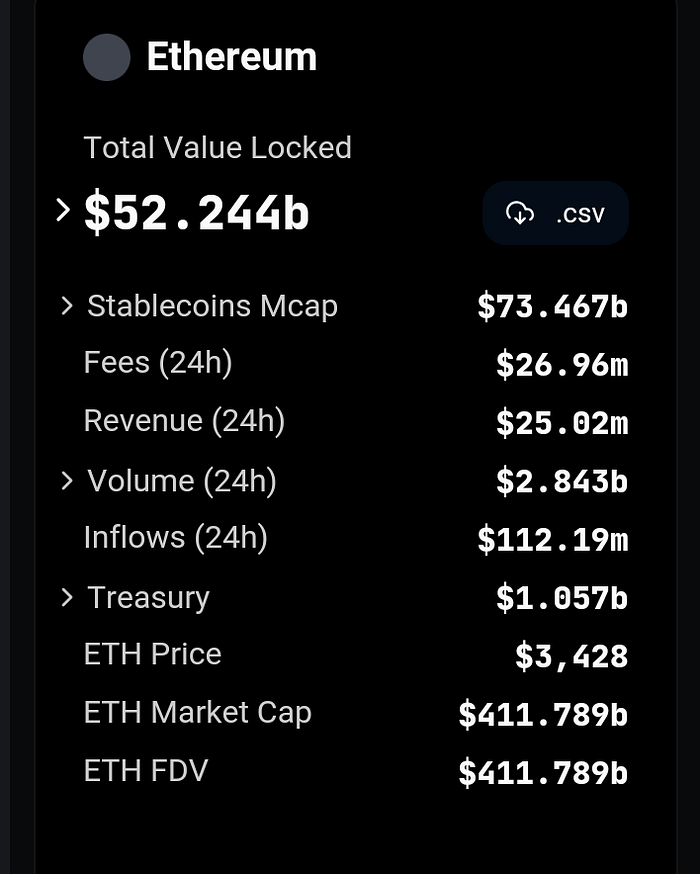Expand the Volume (24h) chevron
Image resolution: width=700 pixels, height=874 pixels.
click(x=67, y=481)
